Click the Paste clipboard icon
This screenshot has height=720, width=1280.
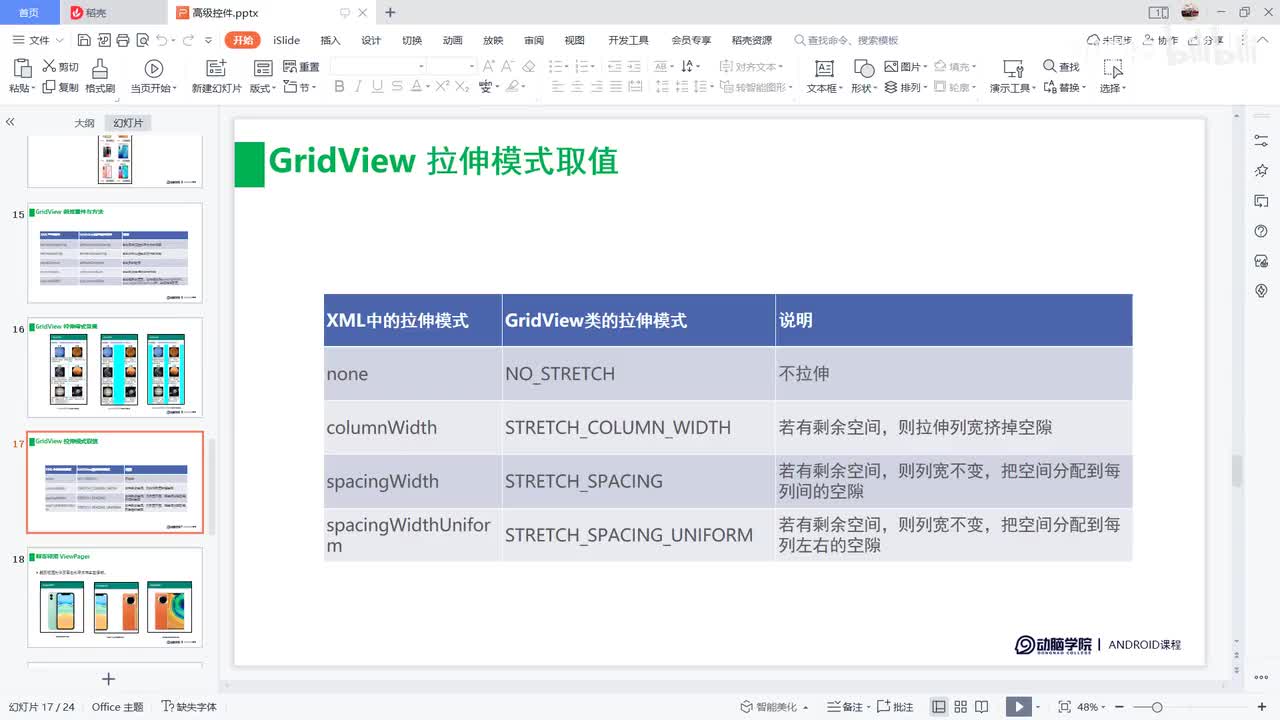(22, 68)
